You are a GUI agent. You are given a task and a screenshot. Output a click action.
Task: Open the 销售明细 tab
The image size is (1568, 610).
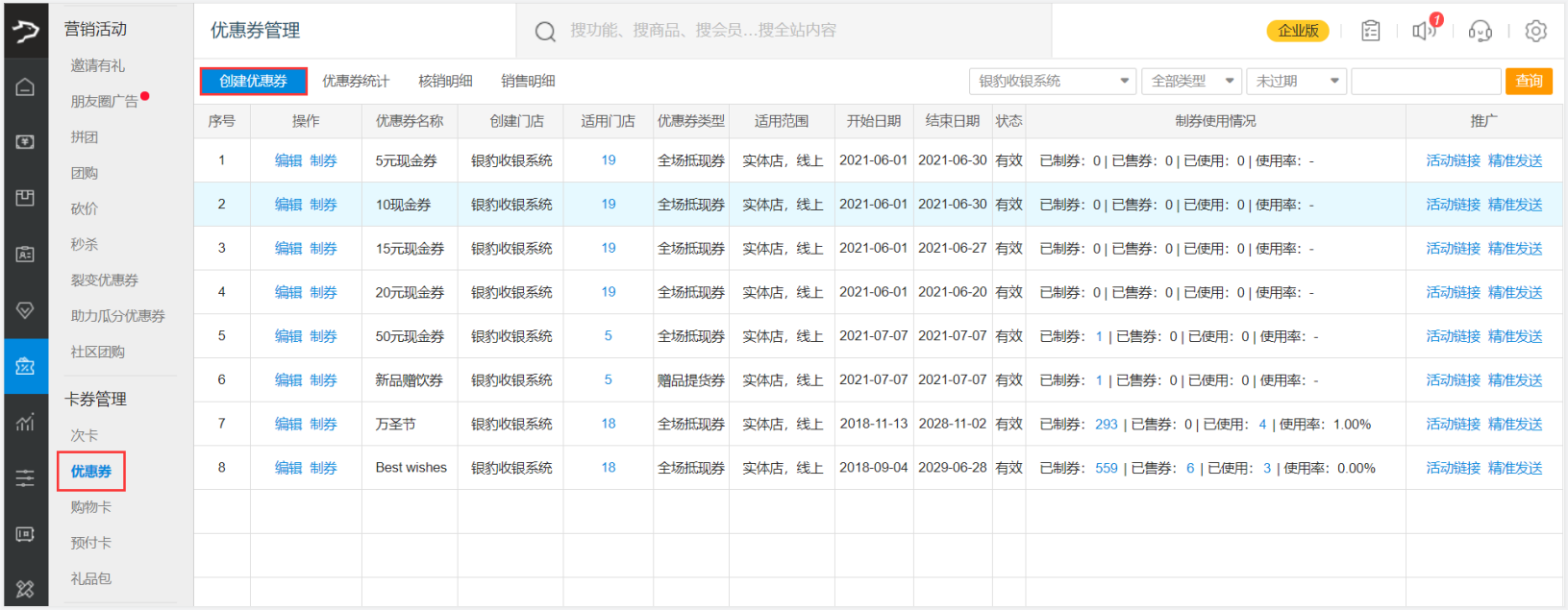pos(528,82)
